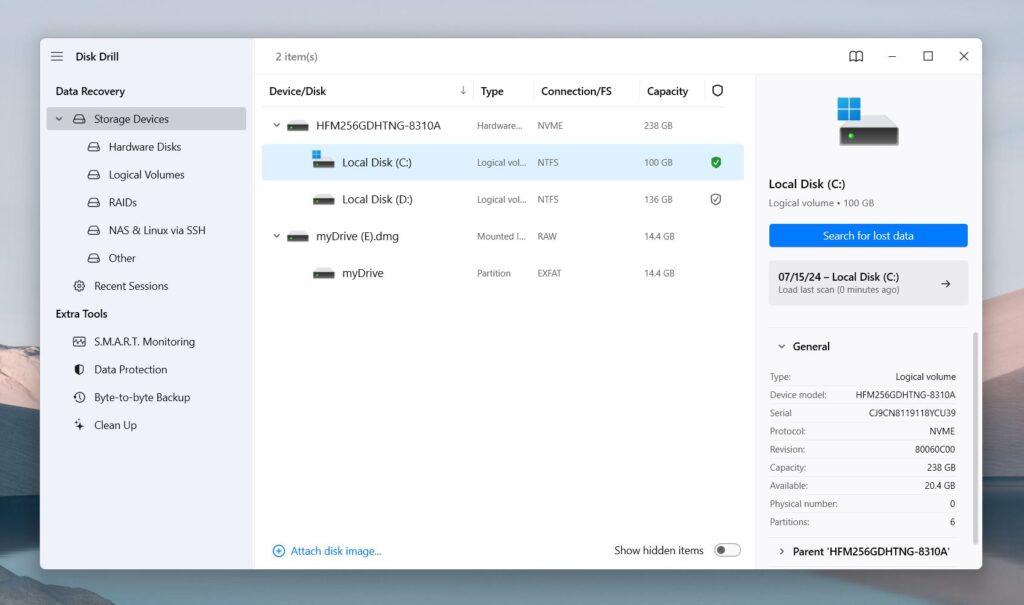Click Search for lost data

pyautogui.click(x=868, y=235)
